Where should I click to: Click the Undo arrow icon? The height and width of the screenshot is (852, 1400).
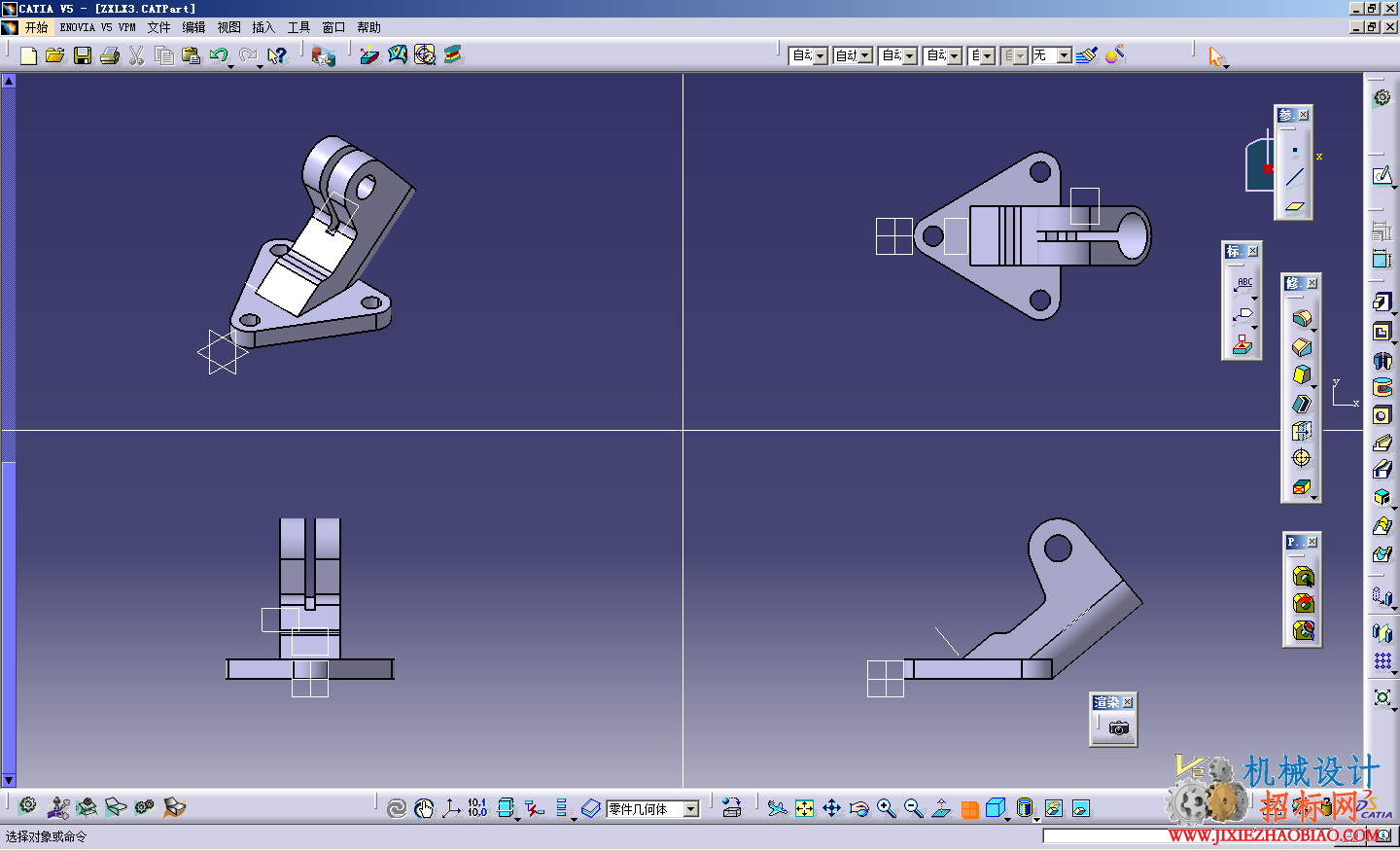pyautogui.click(x=218, y=55)
